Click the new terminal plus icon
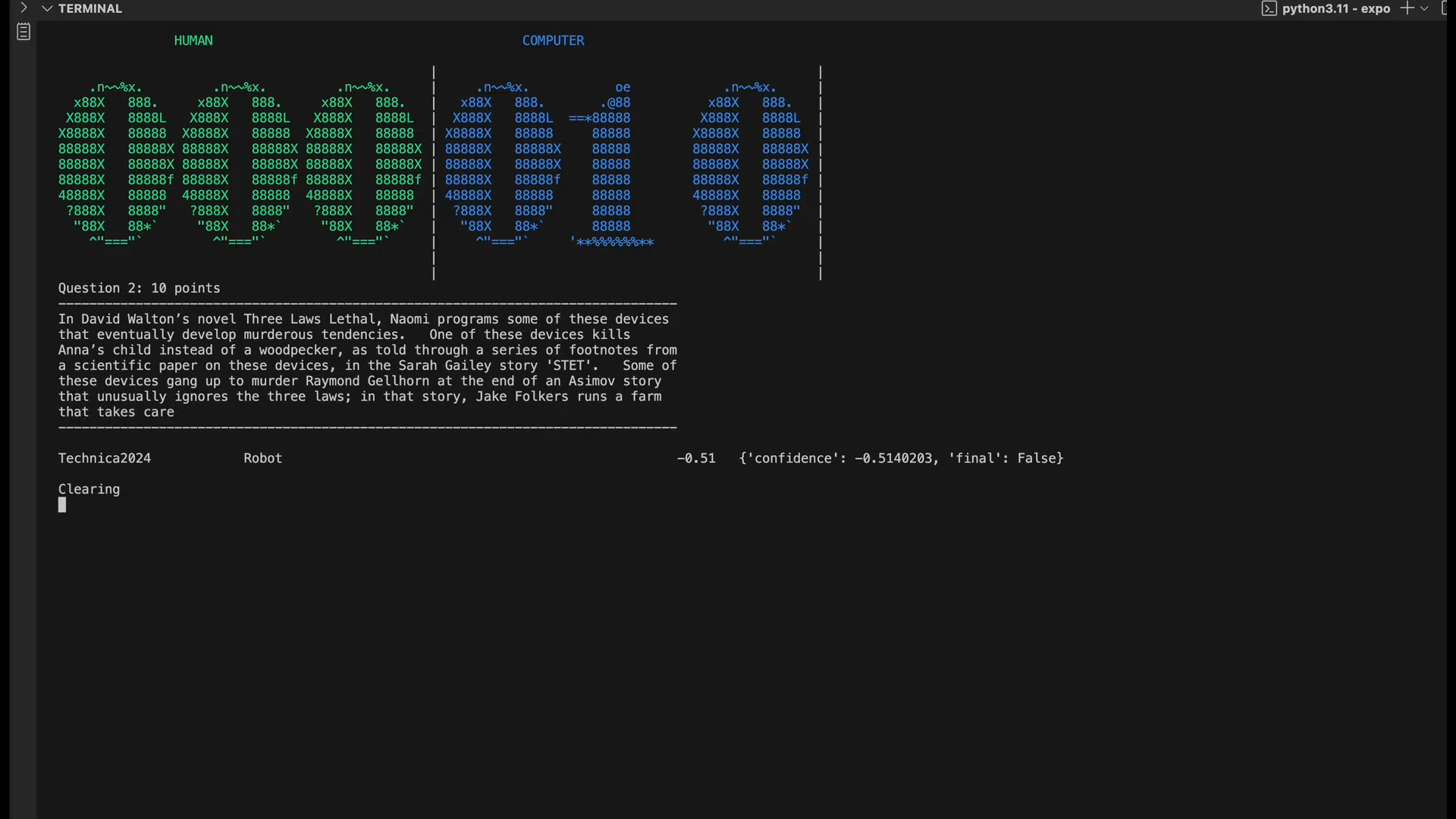Image resolution: width=1456 pixels, height=819 pixels. (x=1407, y=8)
